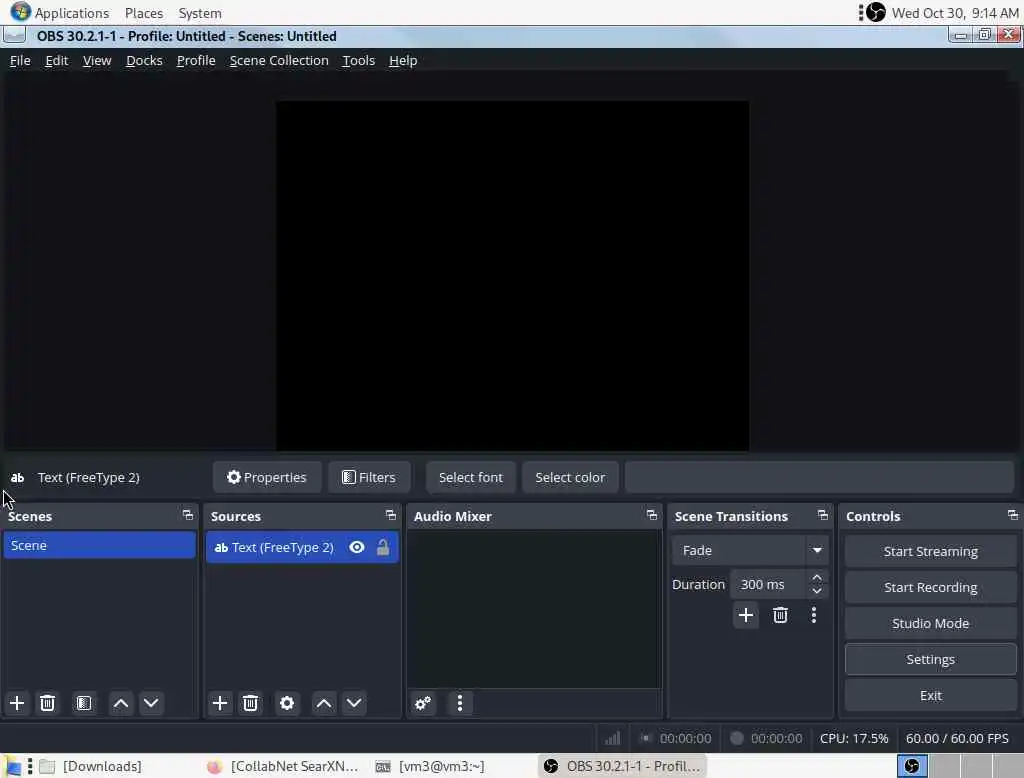The width and height of the screenshot is (1024, 778).
Task: Click show desktop icon in bottom panel
Action: click(13, 766)
